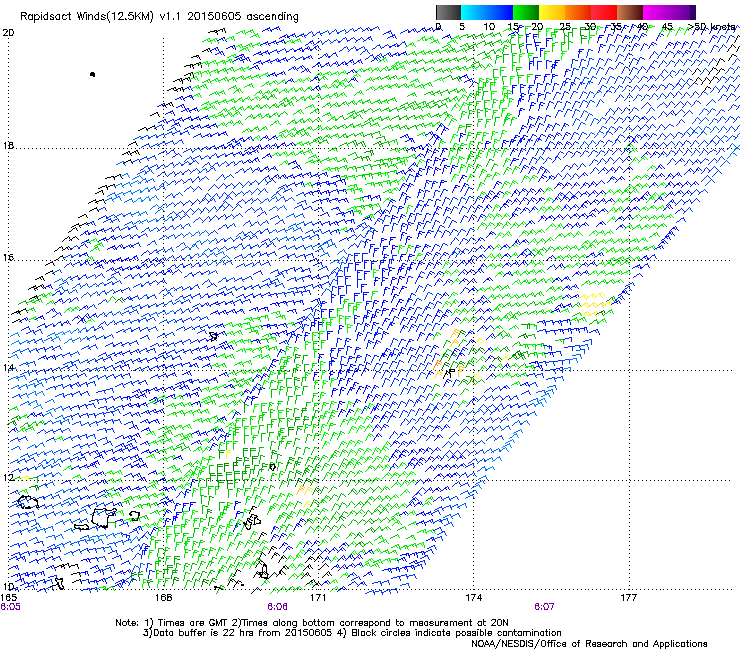
Task: Click the yellow wind barbs near 176E 15N
Action: click(x=595, y=304)
